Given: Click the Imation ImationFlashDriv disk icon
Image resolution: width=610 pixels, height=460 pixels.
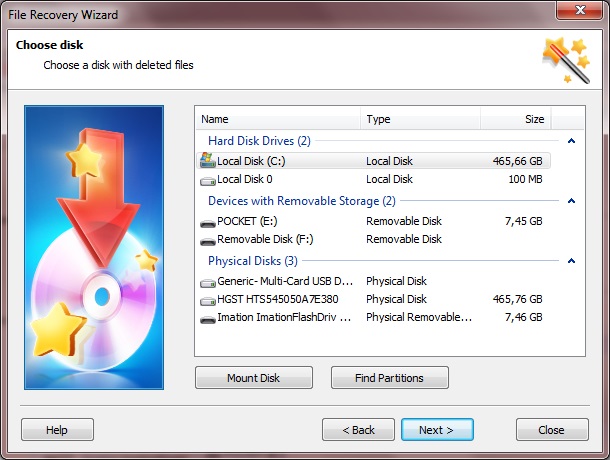Looking at the screenshot, I should coord(207,320).
